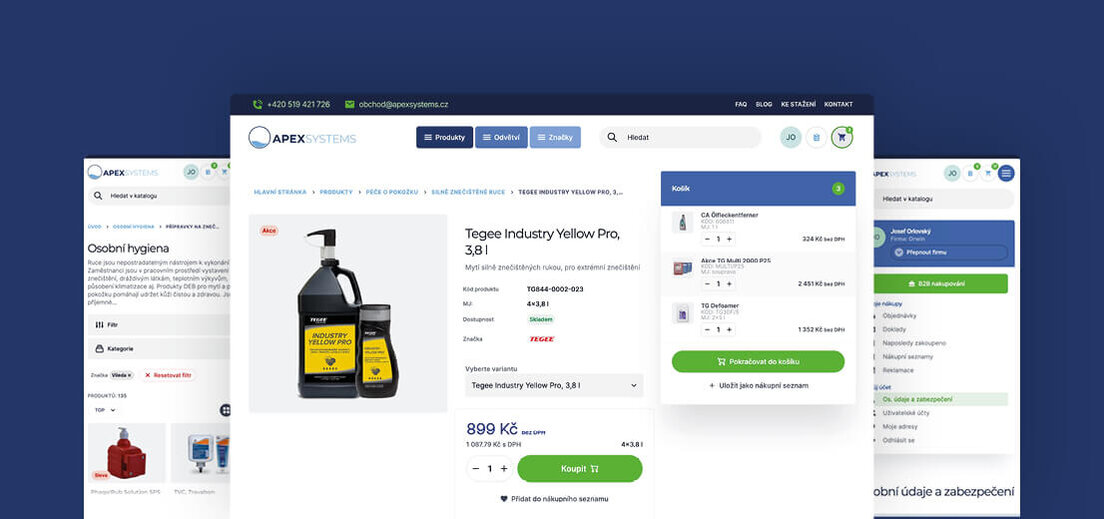
Task: Click the JO user avatar in main header
Action: [x=790, y=138]
